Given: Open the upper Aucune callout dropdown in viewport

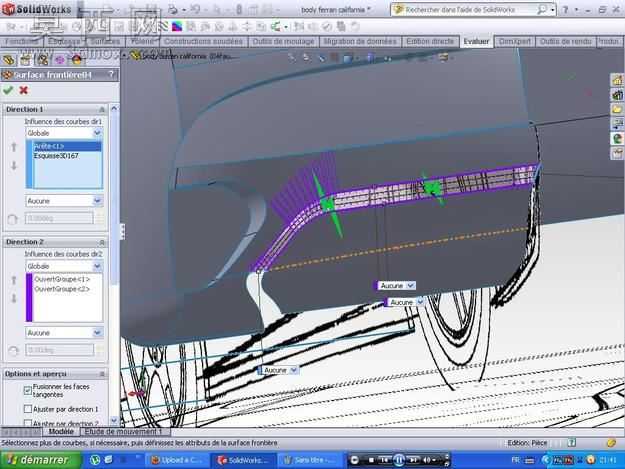Looking at the screenshot, I should point(411,285).
